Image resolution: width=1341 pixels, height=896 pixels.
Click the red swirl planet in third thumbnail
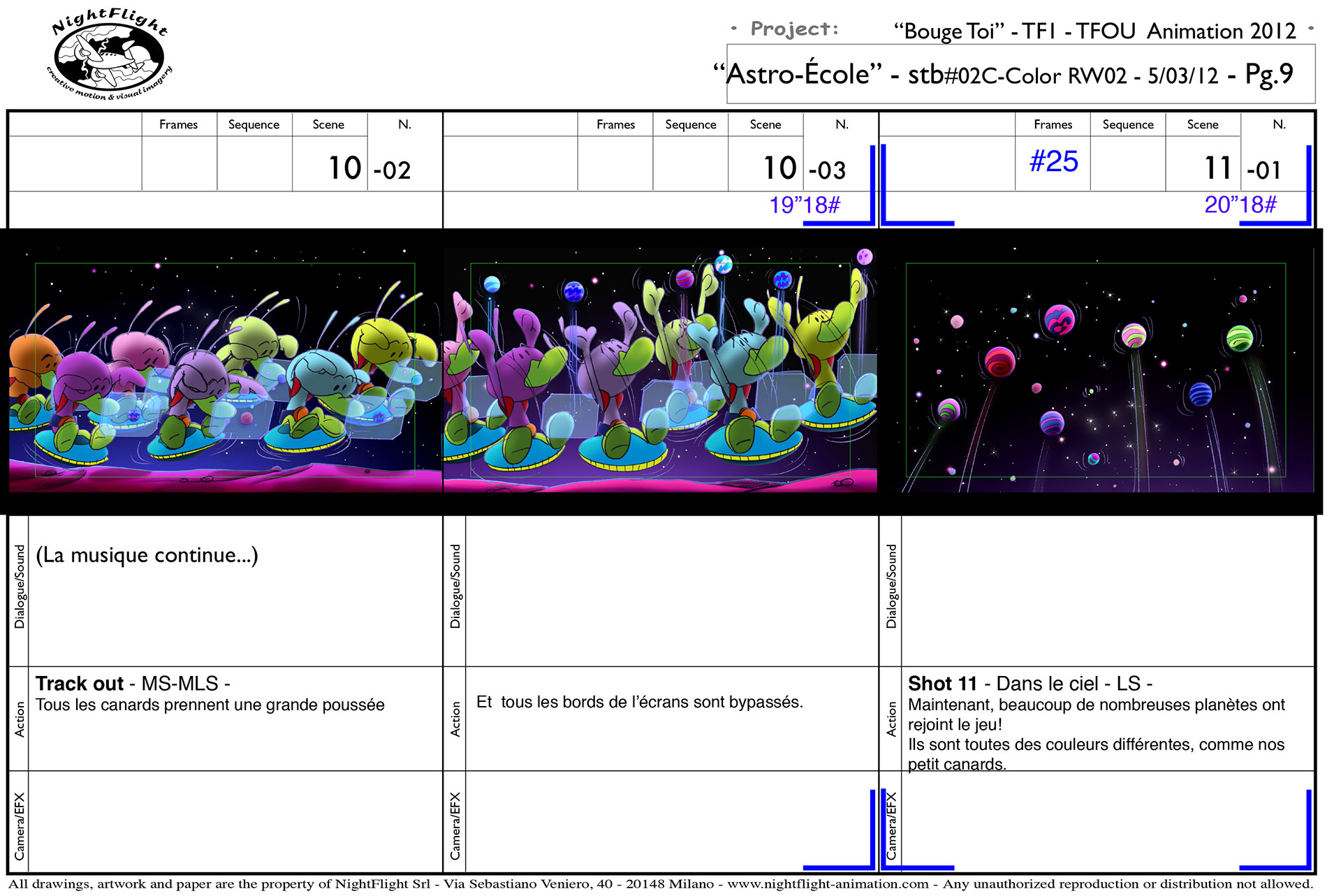pyautogui.click(x=1000, y=362)
